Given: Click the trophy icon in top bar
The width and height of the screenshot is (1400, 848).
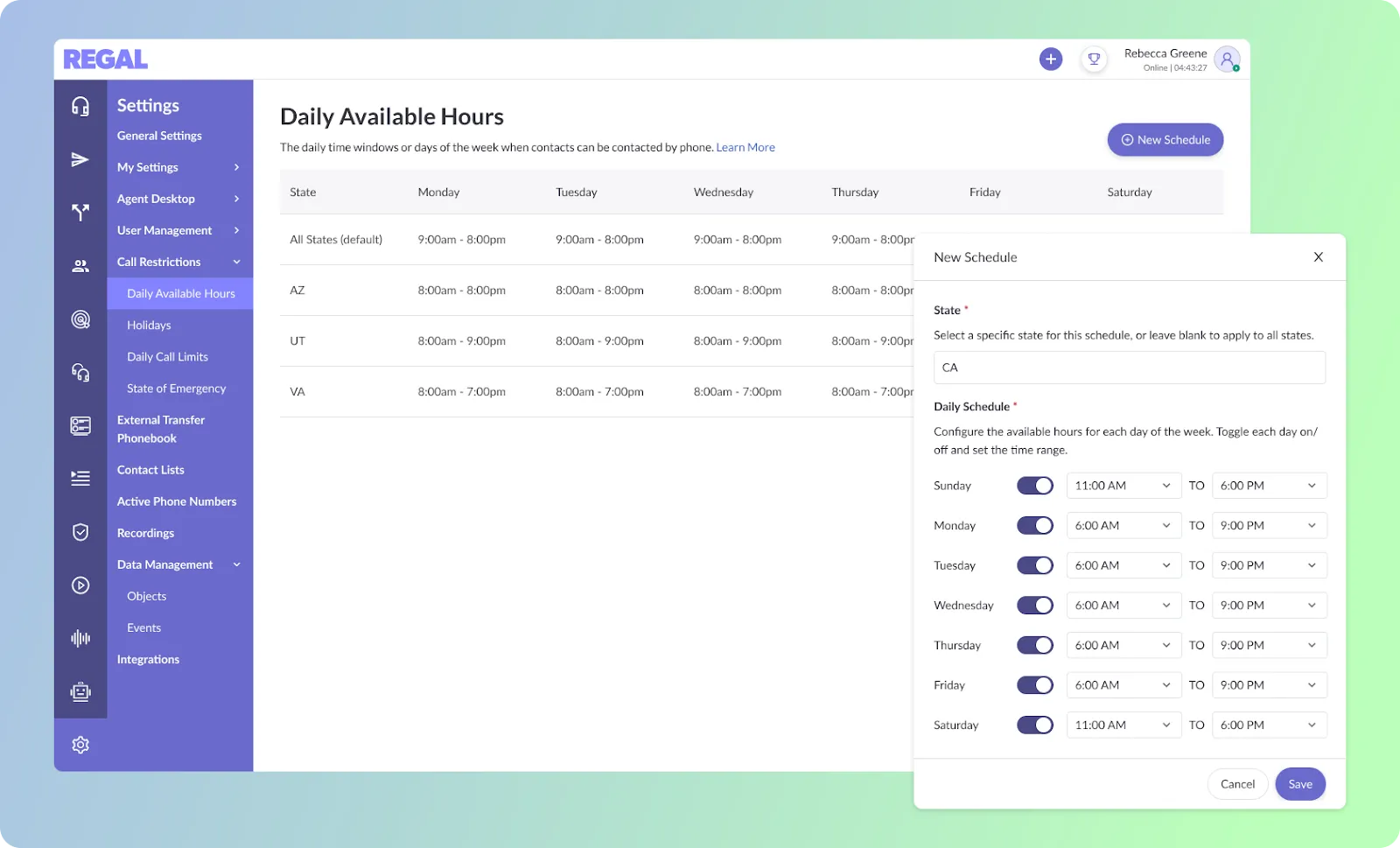Looking at the screenshot, I should 1094,60.
